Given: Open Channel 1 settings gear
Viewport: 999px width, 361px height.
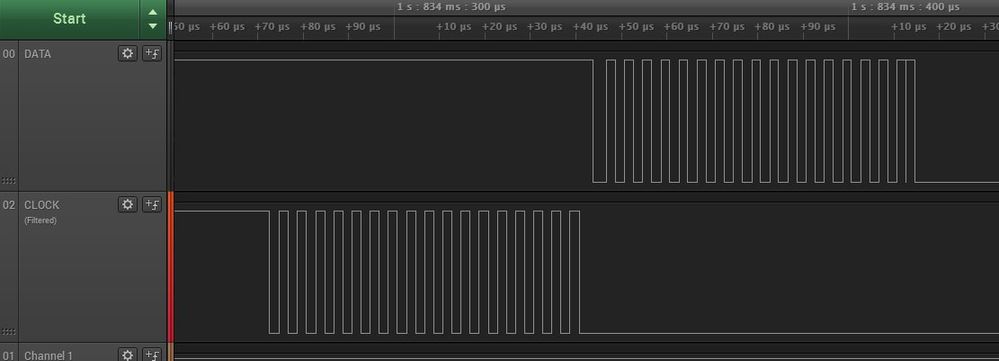Looking at the screenshot, I should [x=127, y=355].
